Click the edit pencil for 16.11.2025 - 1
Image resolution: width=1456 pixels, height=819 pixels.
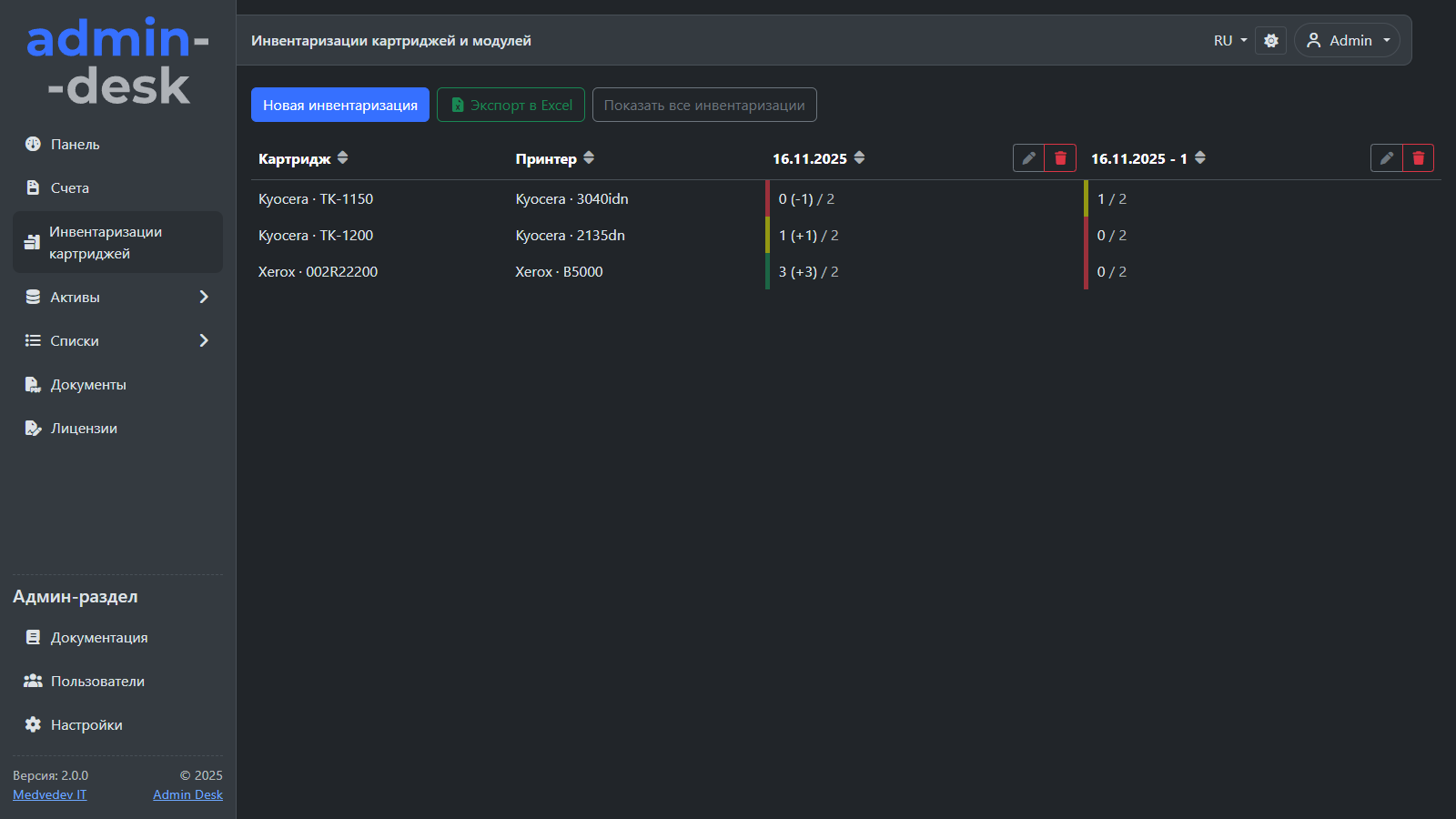pyautogui.click(x=1386, y=158)
